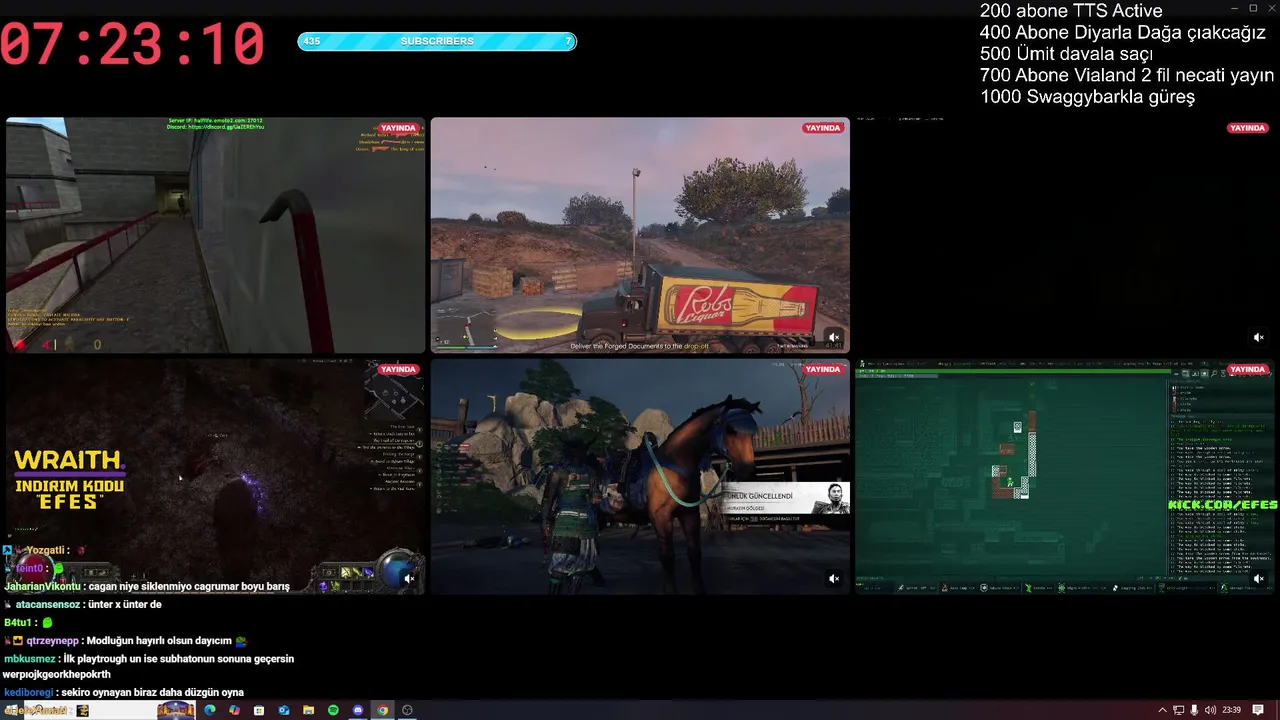Click chat username qtrzeynepp
Screen dimensions: 1280x720
point(53,640)
